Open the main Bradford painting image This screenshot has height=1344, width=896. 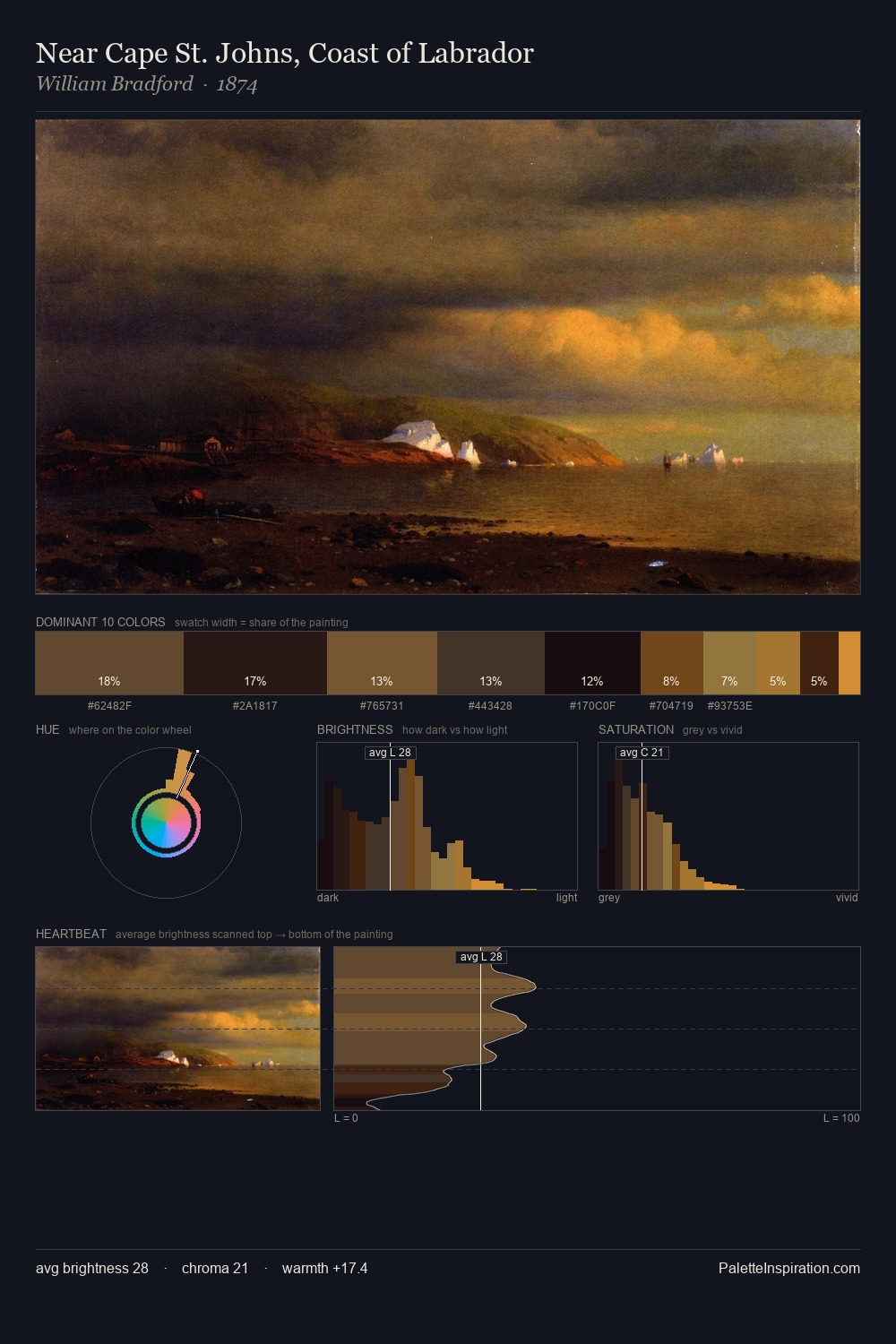448,357
